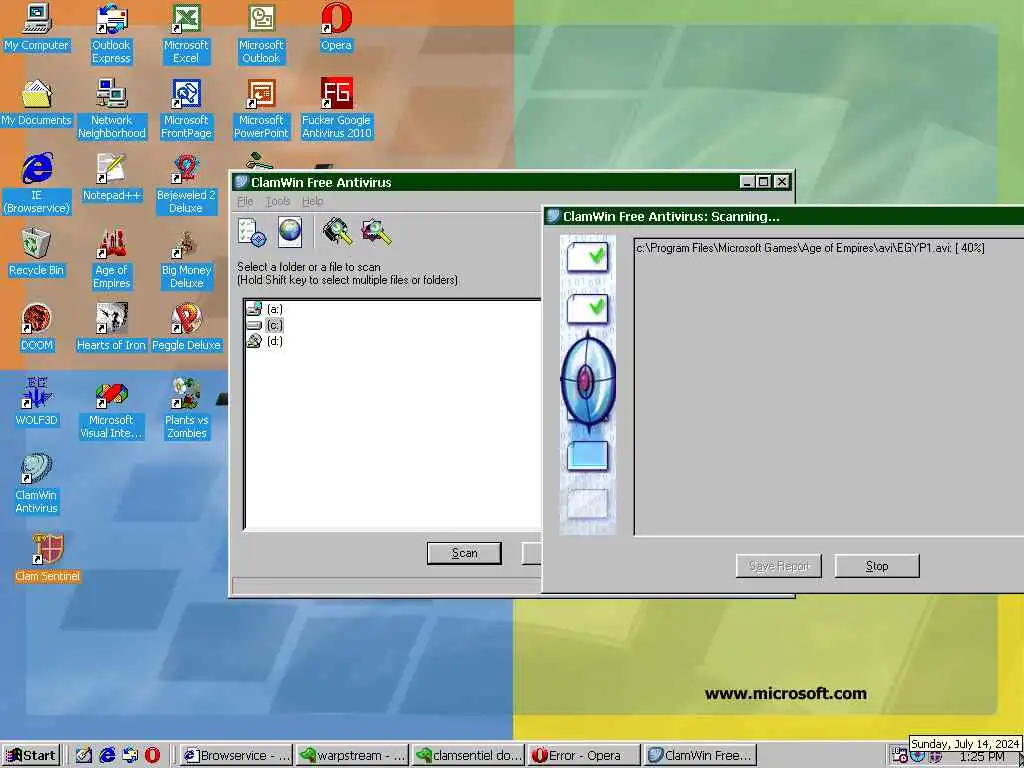The image size is (1024, 768).
Task: Click the globe update virus database icon
Action: 290,232
